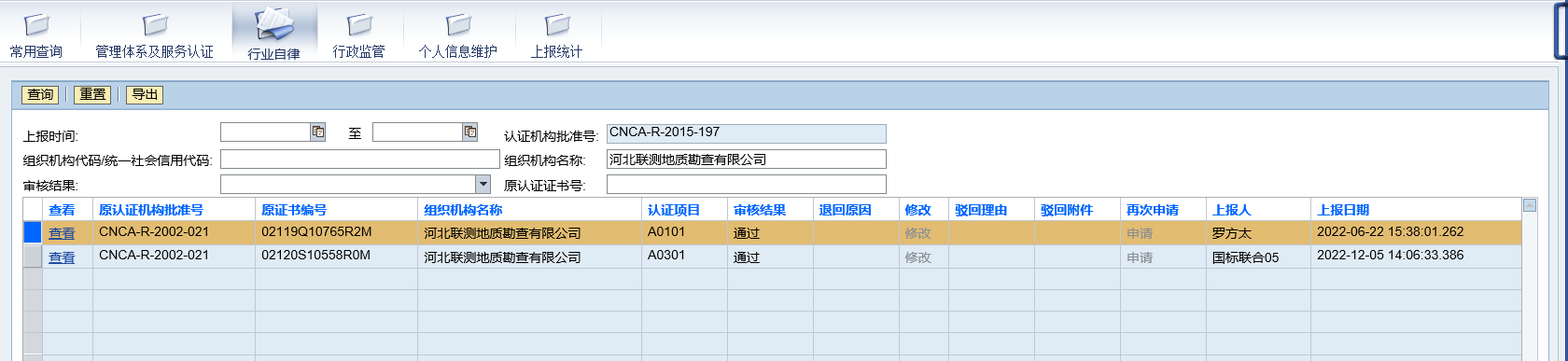Focus the 组织机构名称 input field
Image resolution: width=1568 pixels, height=361 pixels.
tap(747, 160)
